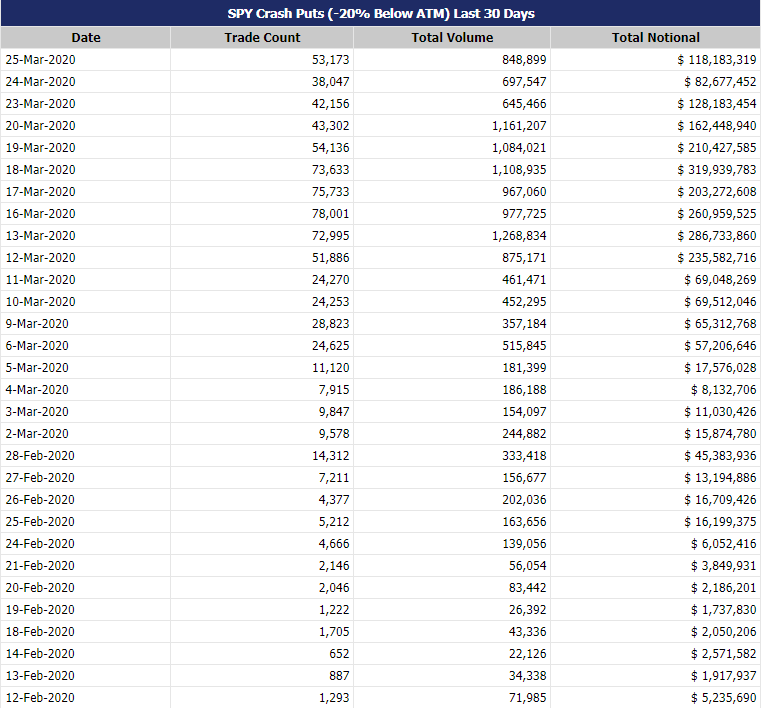Select notional value $ 1,737,830
The width and height of the screenshot is (761, 708).
point(655,609)
